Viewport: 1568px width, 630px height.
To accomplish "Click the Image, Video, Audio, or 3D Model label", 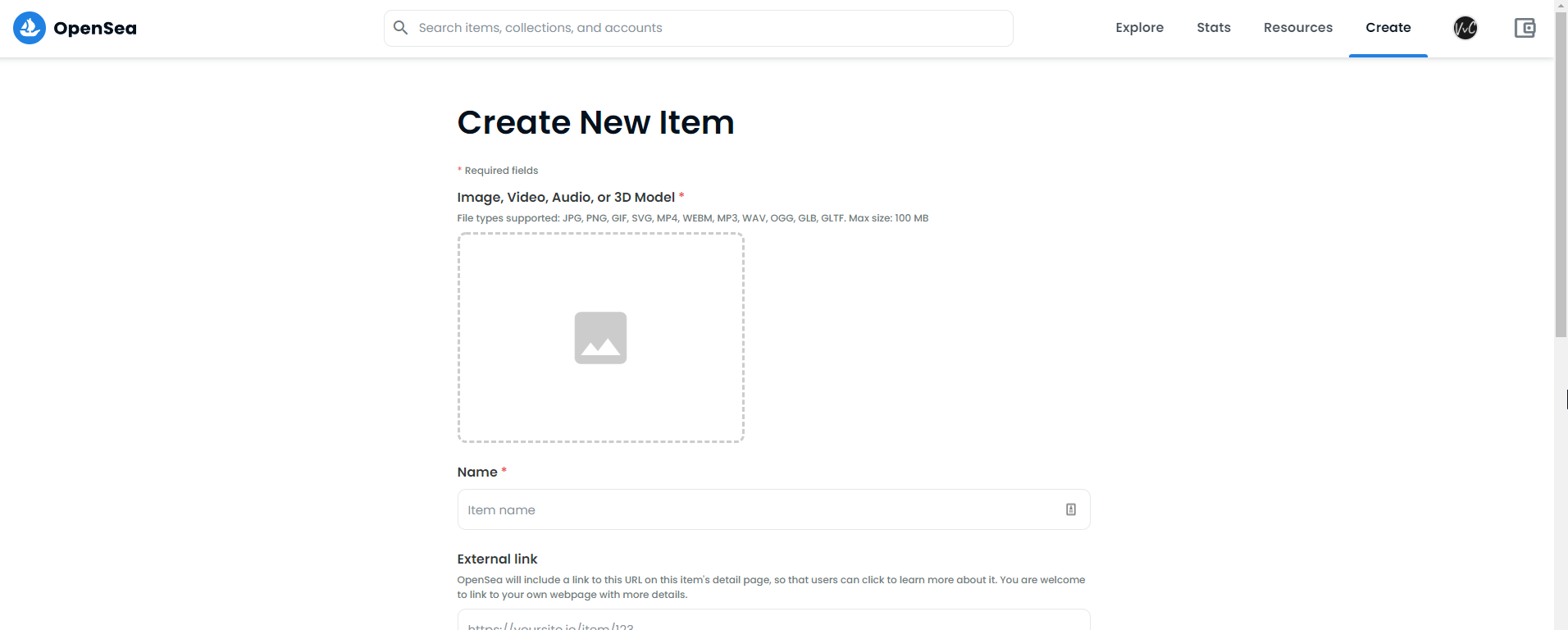I will click(x=566, y=198).
